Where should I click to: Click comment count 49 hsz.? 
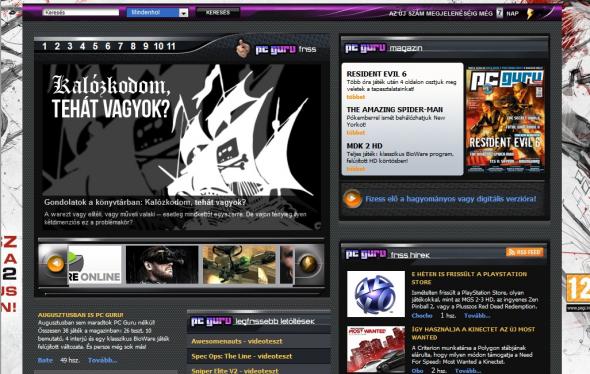point(70,360)
